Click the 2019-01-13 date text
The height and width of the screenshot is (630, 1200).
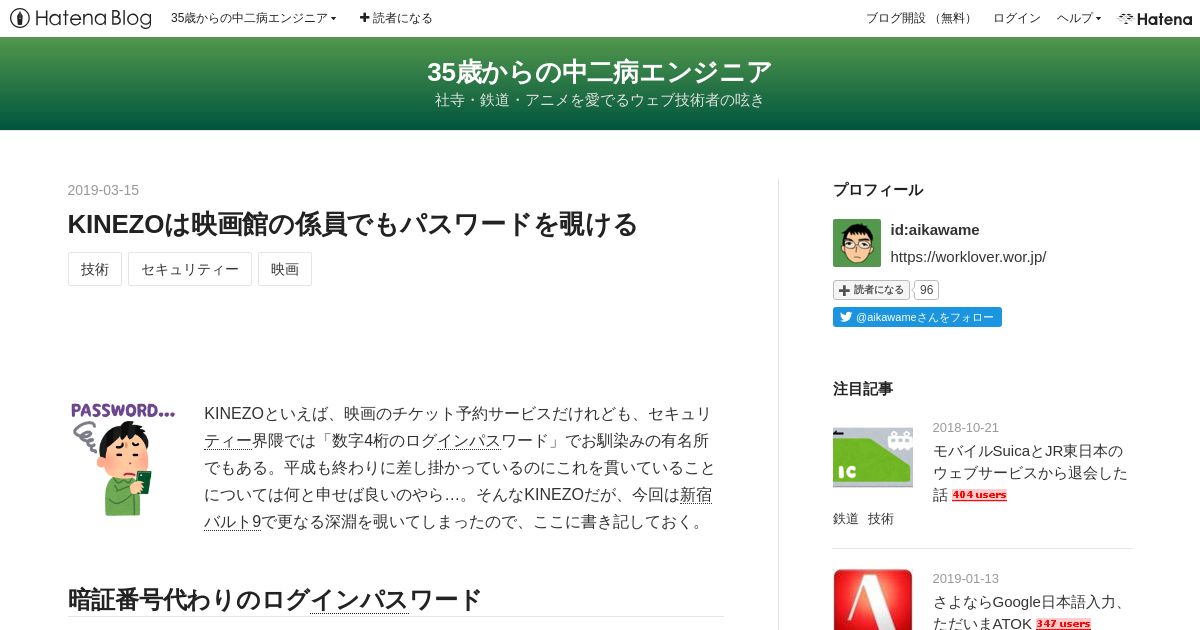[x=966, y=578]
